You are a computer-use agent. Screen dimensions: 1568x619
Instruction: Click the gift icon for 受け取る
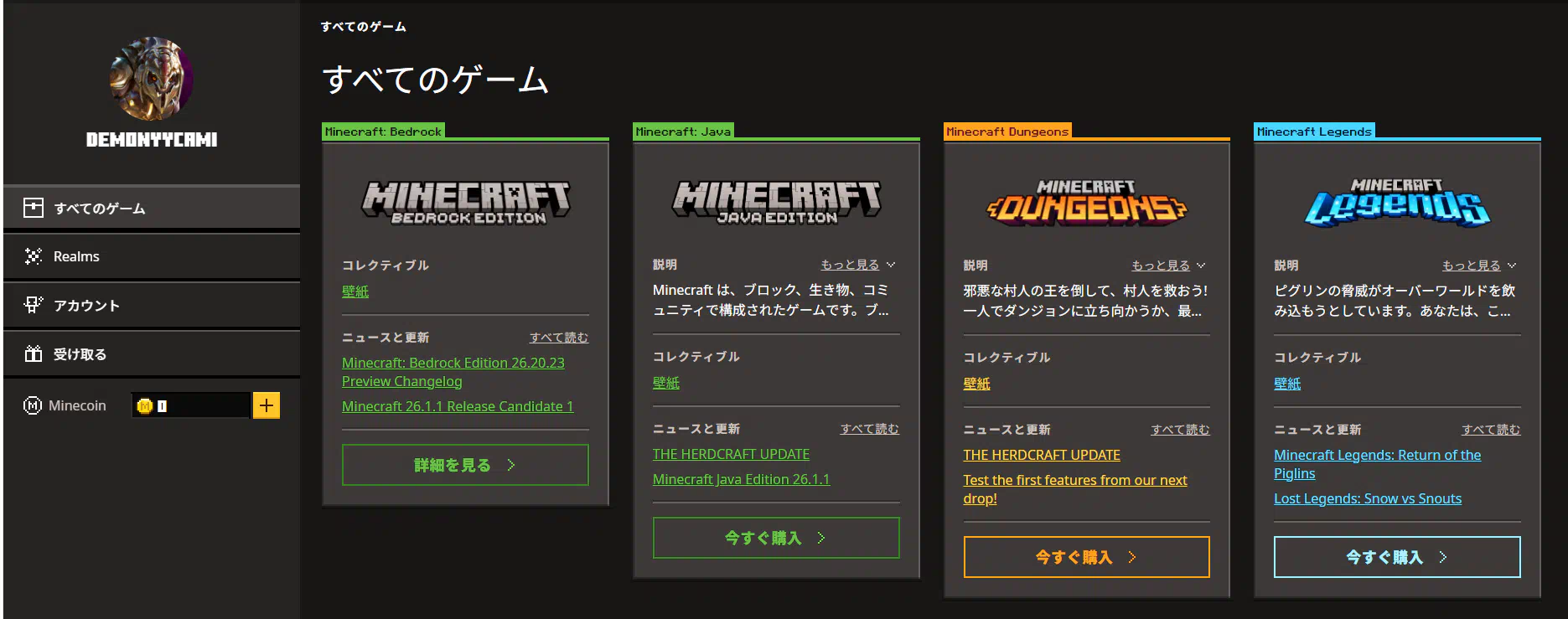click(x=34, y=354)
